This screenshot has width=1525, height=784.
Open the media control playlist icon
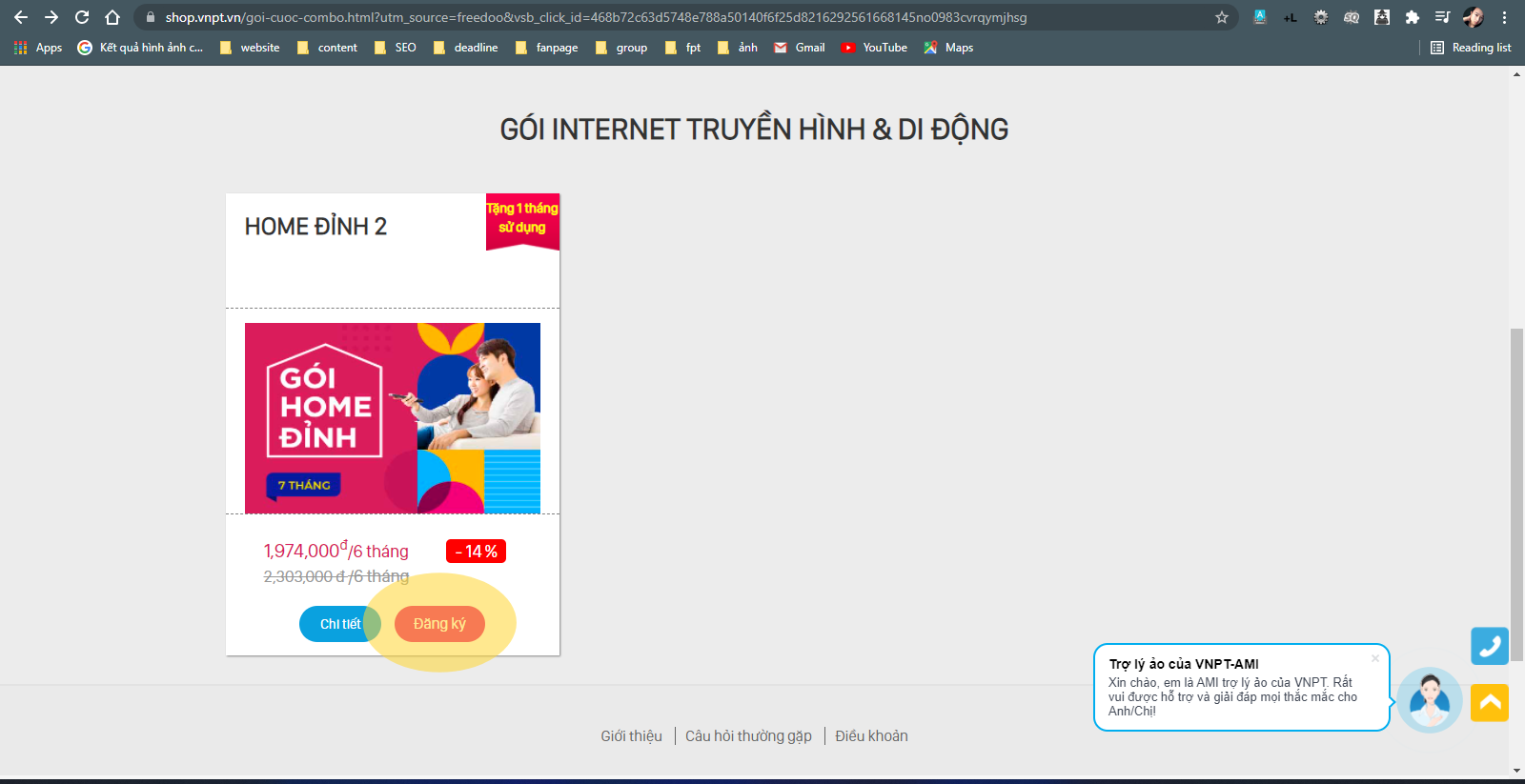[1442, 17]
